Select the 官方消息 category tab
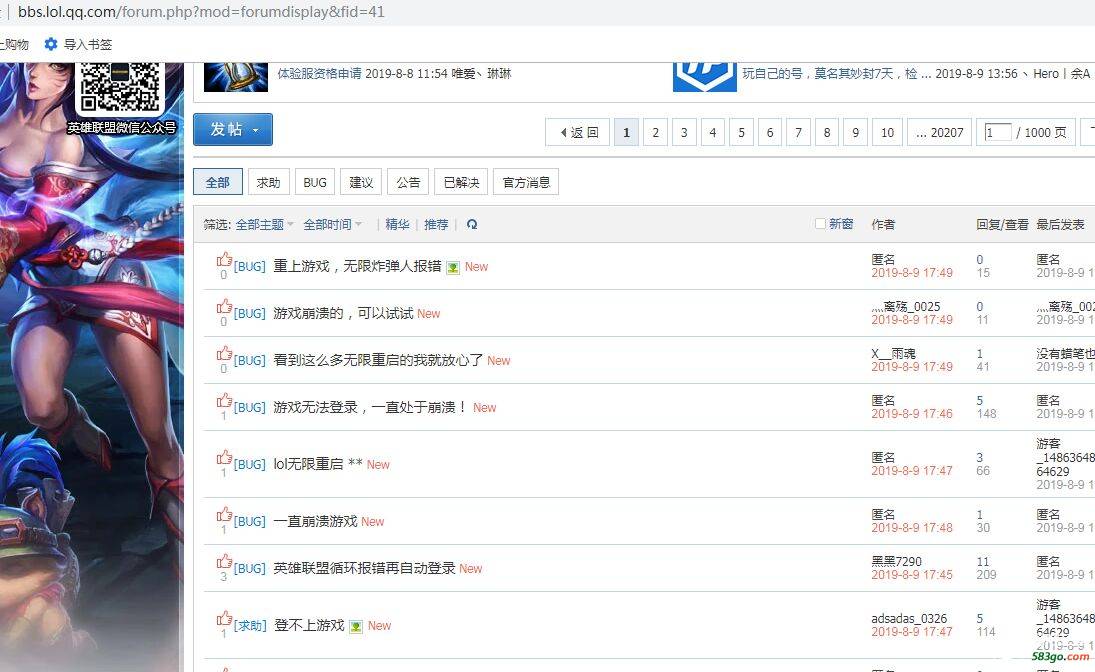Viewport: 1095px width, 672px height. point(526,182)
